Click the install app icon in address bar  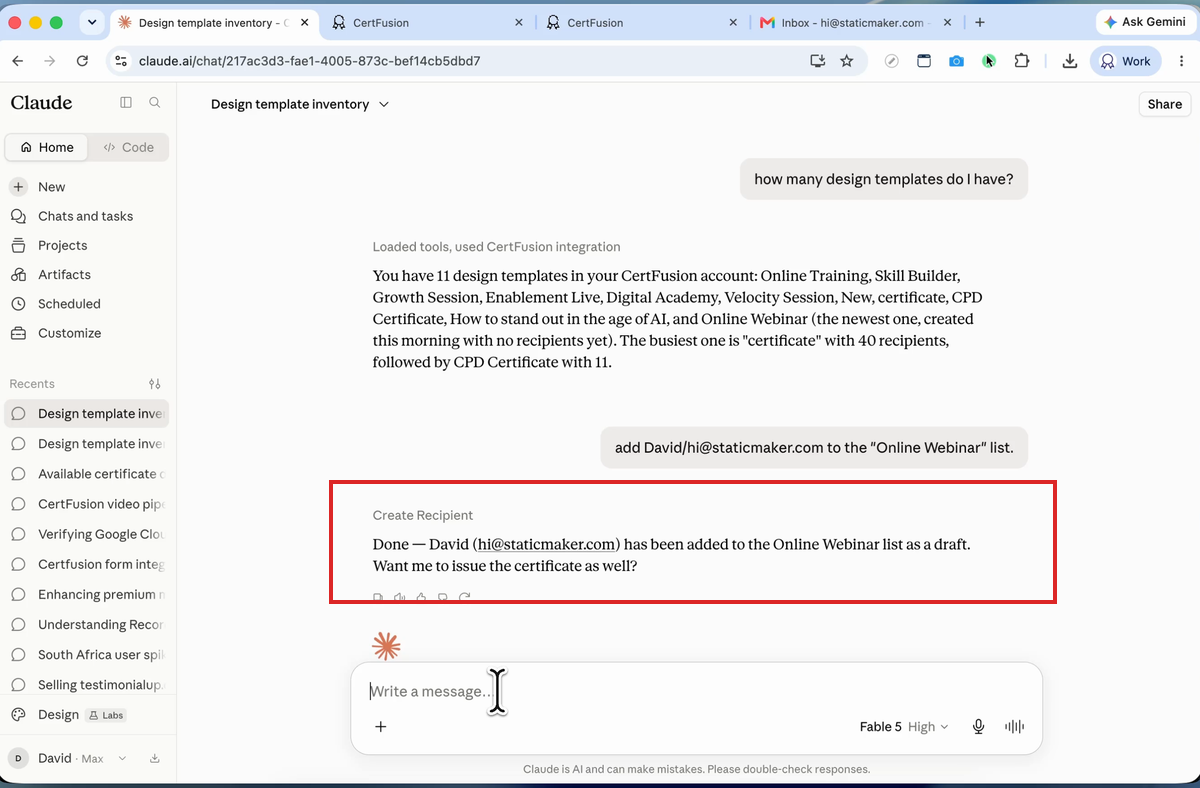(x=818, y=61)
